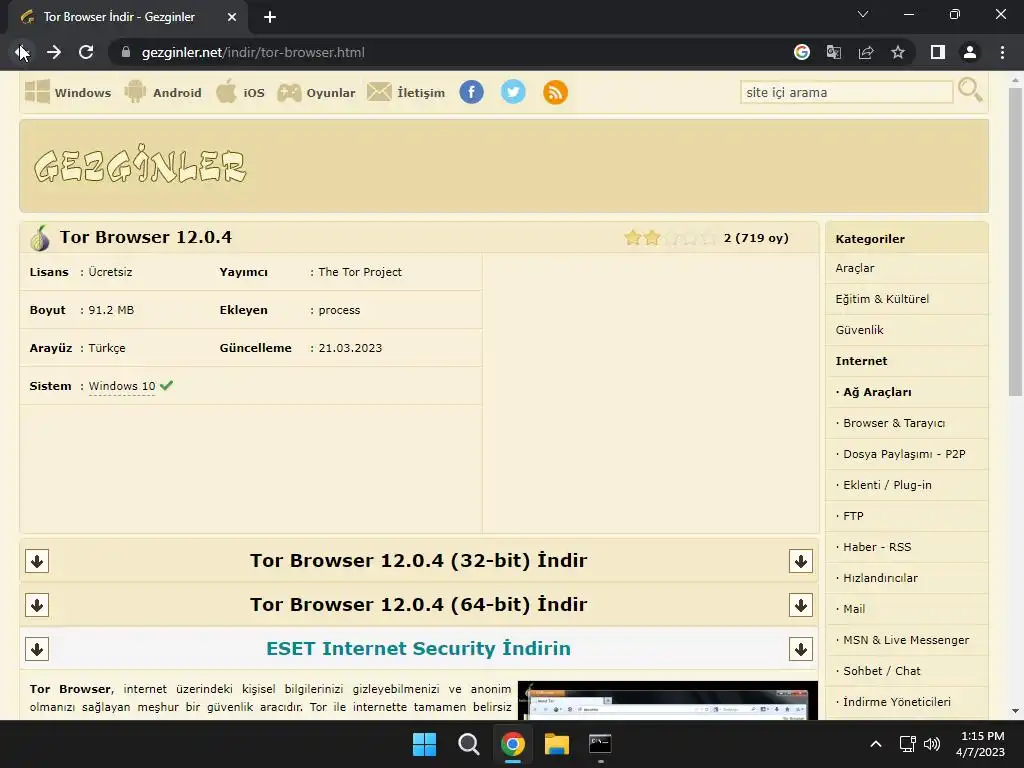Rate with the second gold star
Screen dimensions: 1024x768
(652, 238)
